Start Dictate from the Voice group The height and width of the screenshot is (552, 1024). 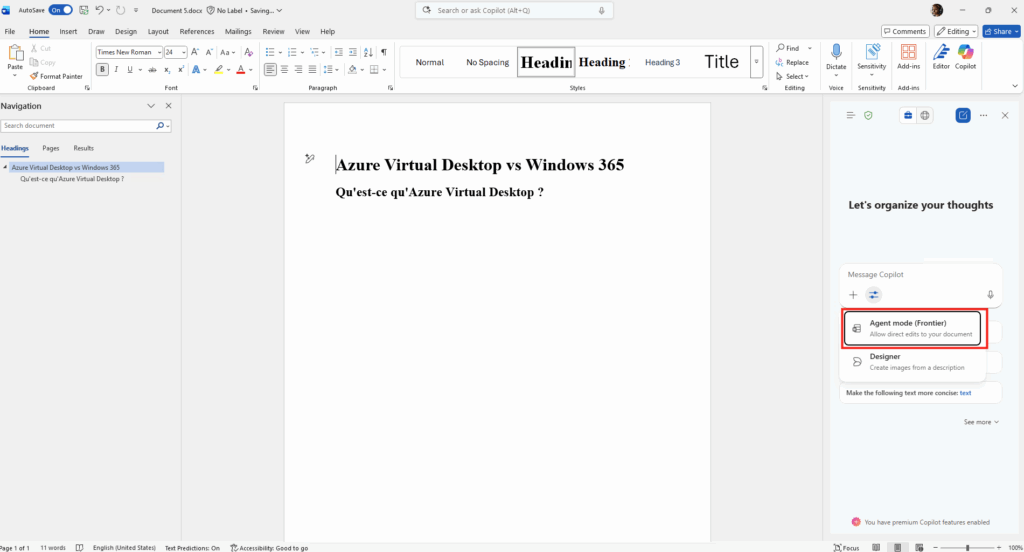point(836,56)
